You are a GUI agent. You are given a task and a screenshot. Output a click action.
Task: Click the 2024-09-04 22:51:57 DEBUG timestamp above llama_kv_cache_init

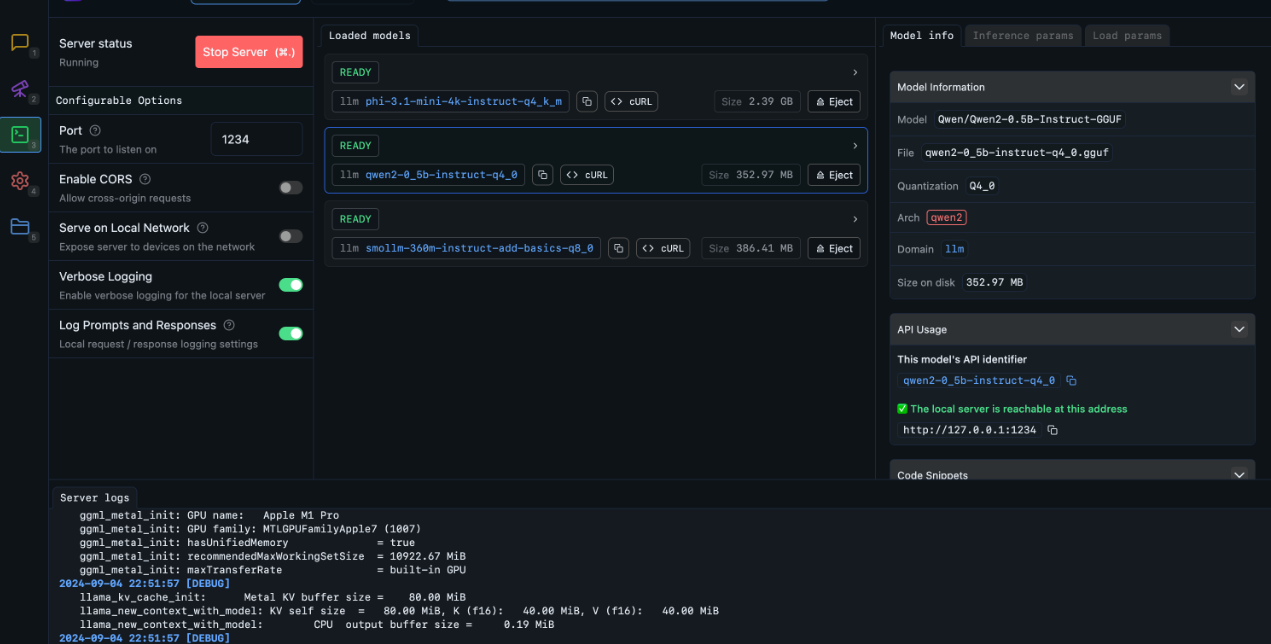coord(145,583)
